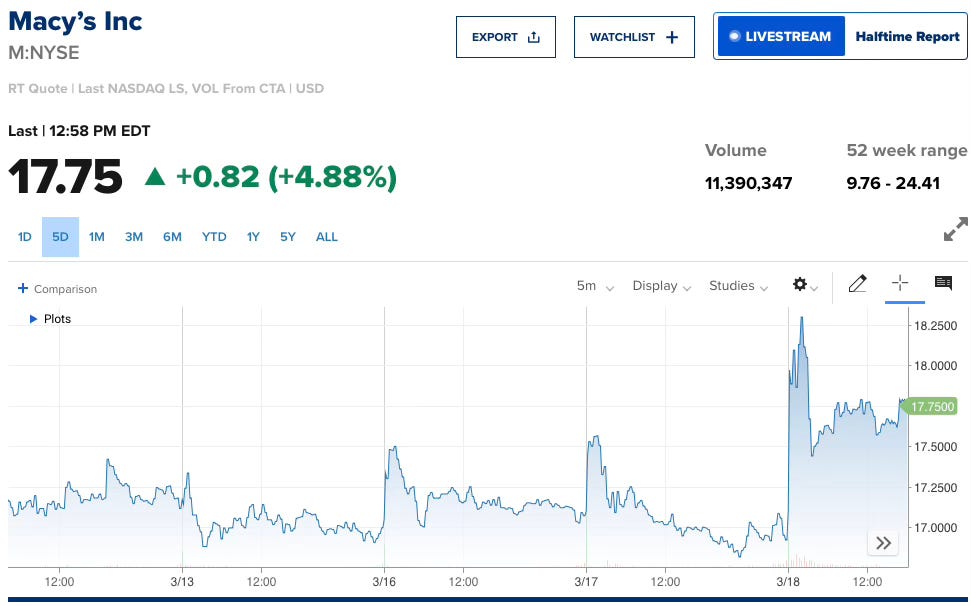Viewport: 971px width, 606px height.
Task: Click the 17.7500 current price label
Action: pos(931,407)
